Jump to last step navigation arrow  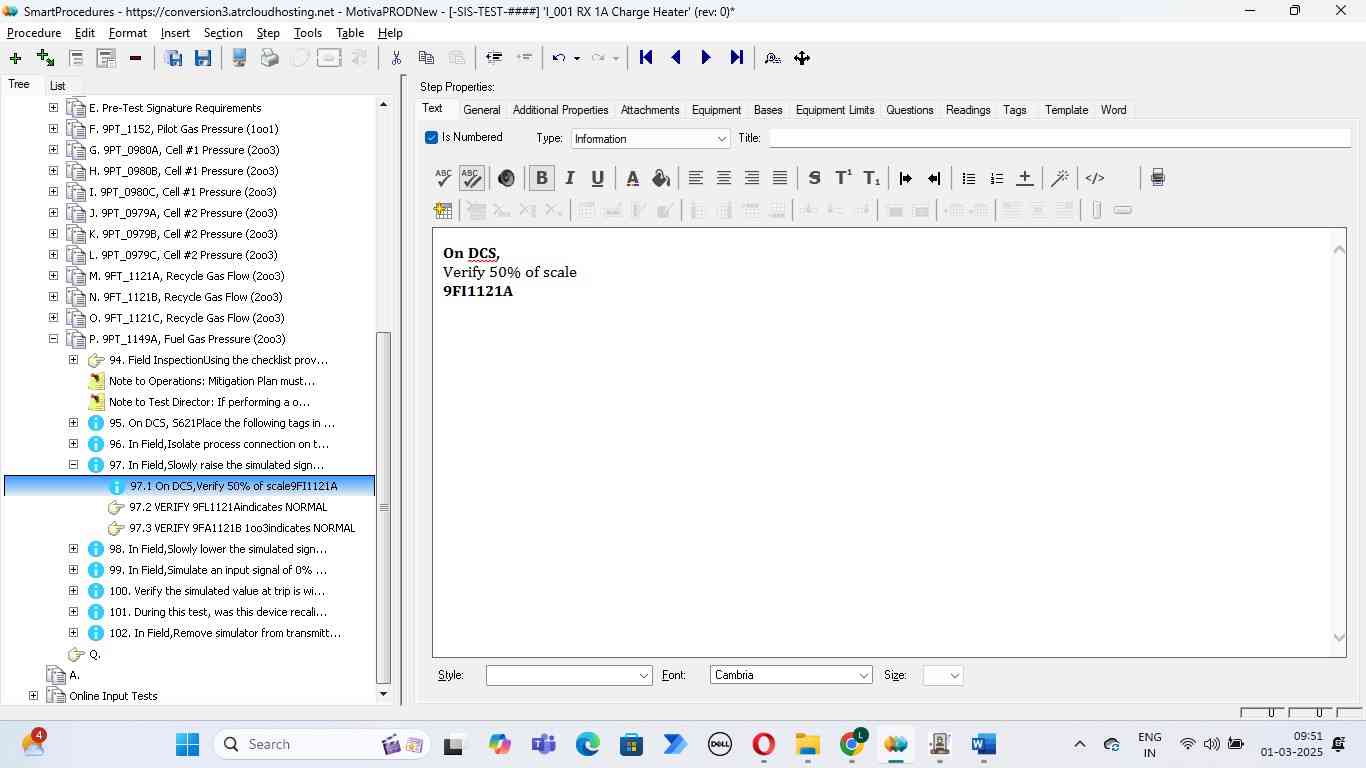pyautogui.click(x=737, y=58)
